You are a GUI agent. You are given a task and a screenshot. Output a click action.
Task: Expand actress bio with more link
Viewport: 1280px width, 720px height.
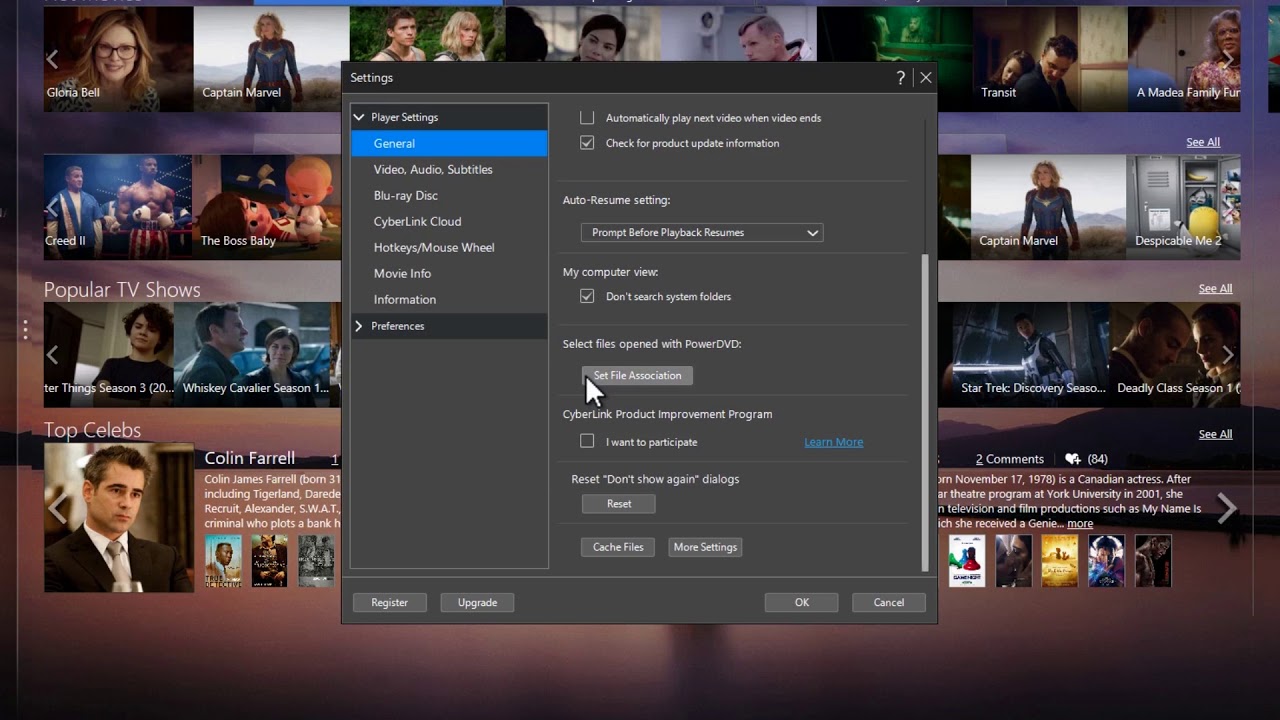tap(1080, 524)
